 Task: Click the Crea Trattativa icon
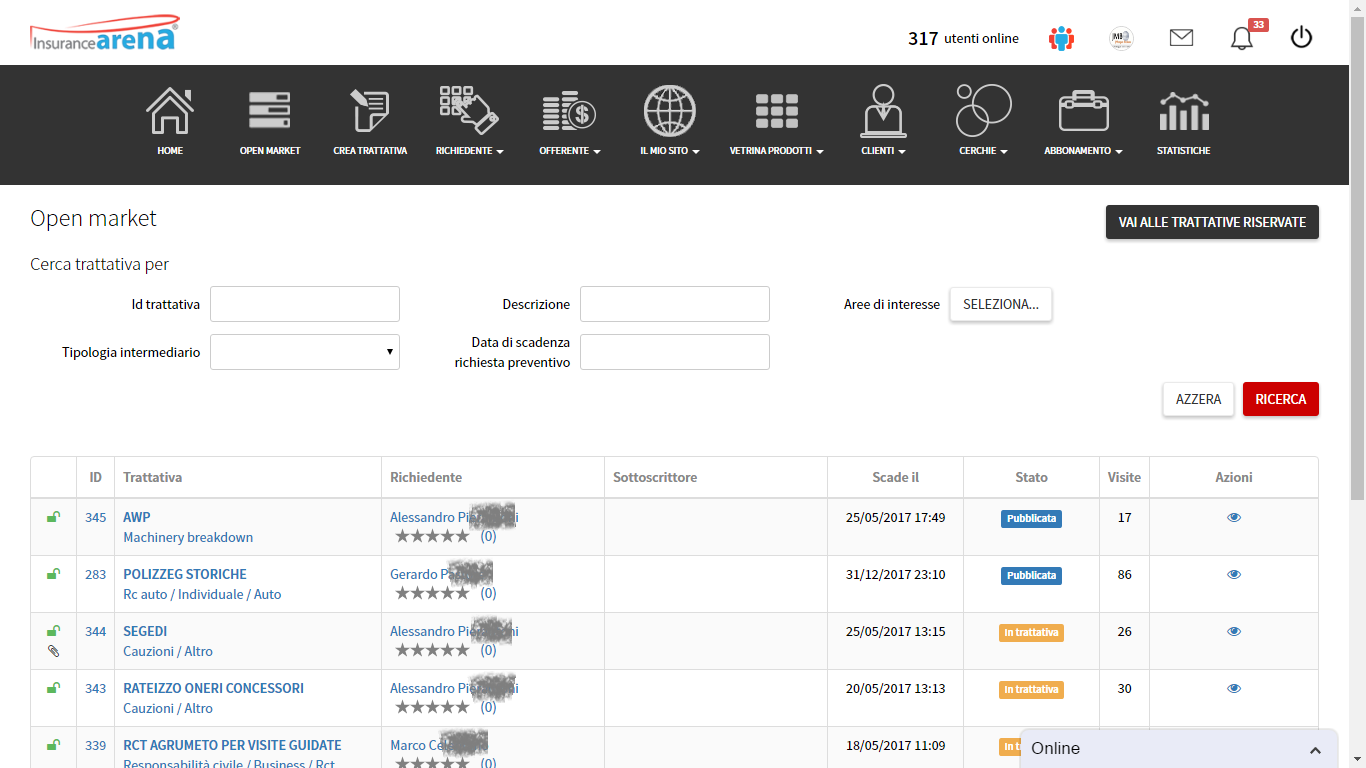click(x=370, y=111)
